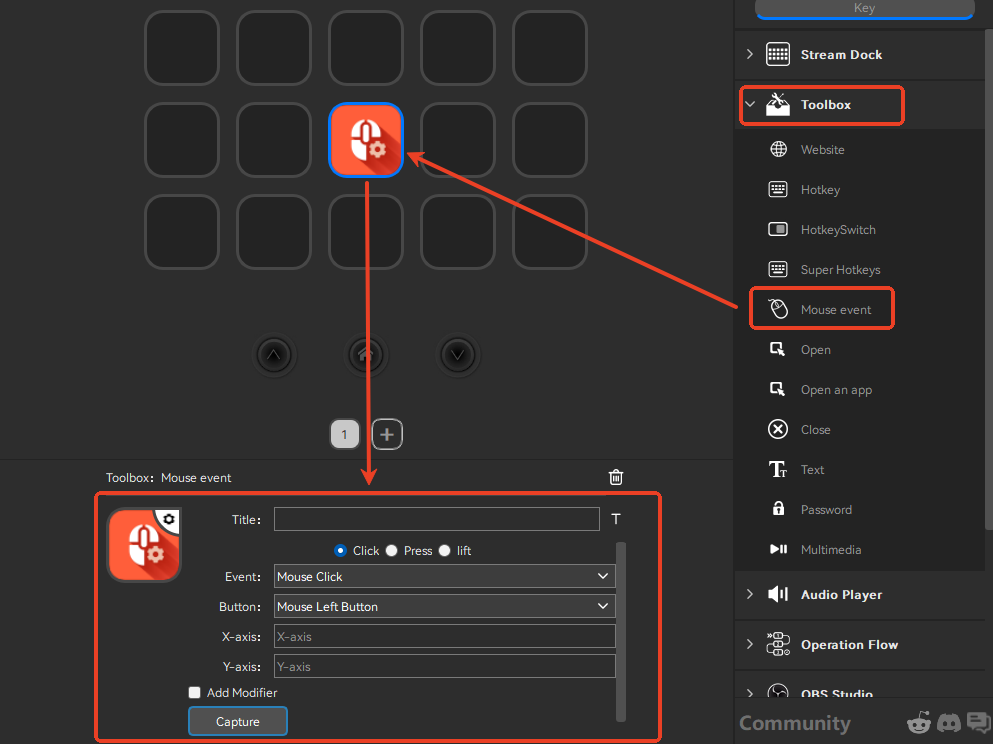
Task: Open the Discord community icon
Action: coord(948,722)
